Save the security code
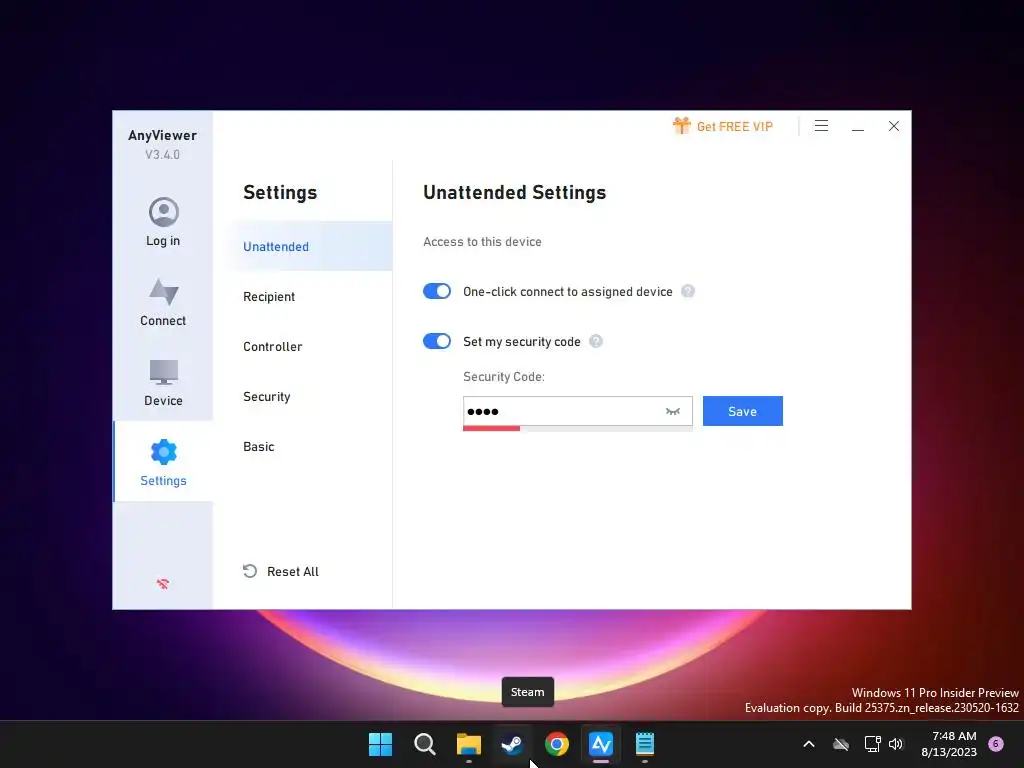 743,411
